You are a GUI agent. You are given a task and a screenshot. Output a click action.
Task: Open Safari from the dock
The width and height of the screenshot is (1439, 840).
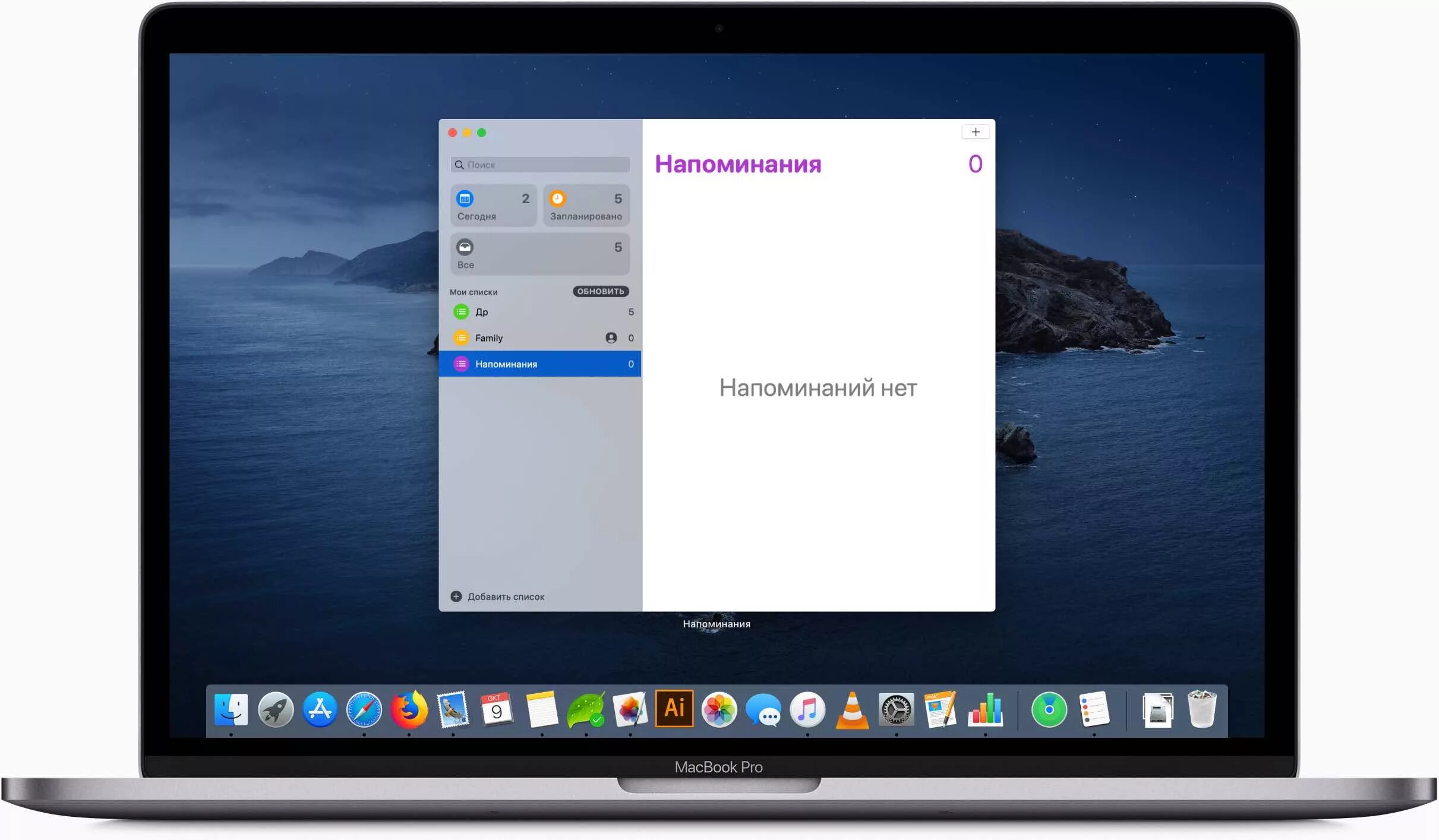coord(364,709)
